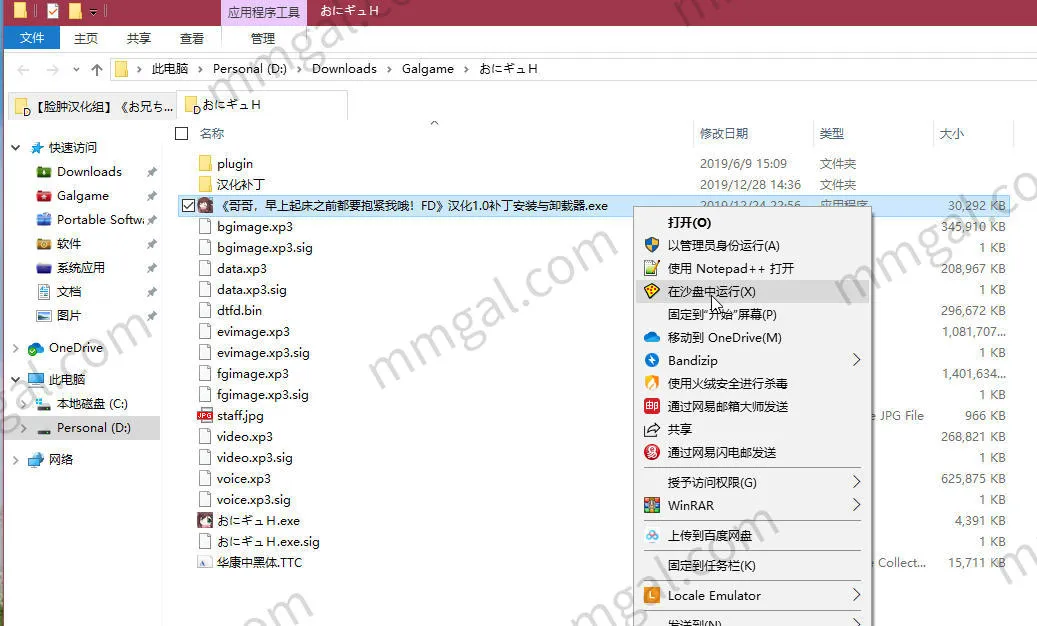Open the Locale Emulator submenu
The image size is (1037, 626).
[x=716, y=595]
